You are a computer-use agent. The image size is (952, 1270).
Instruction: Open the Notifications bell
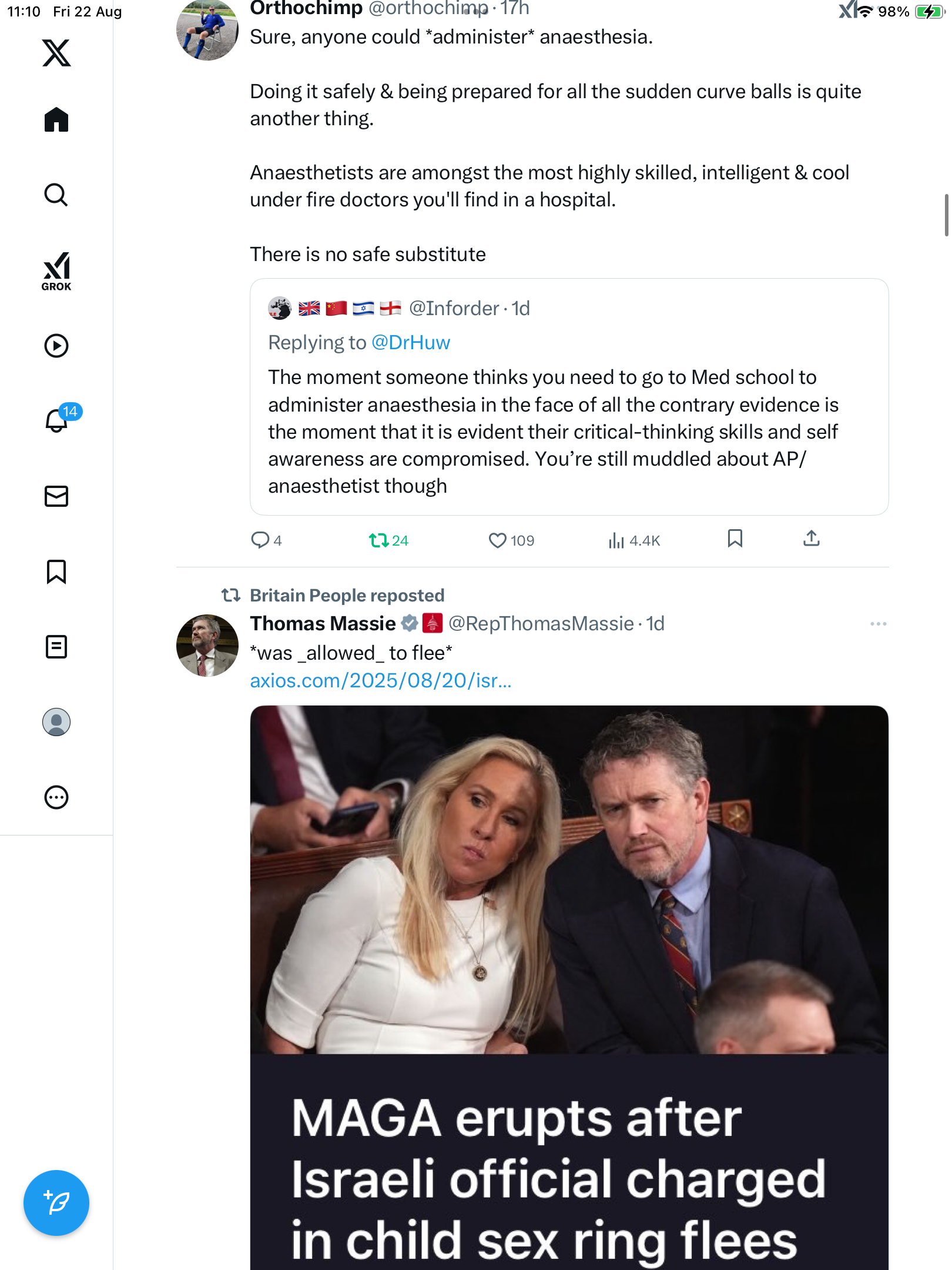coord(56,420)
